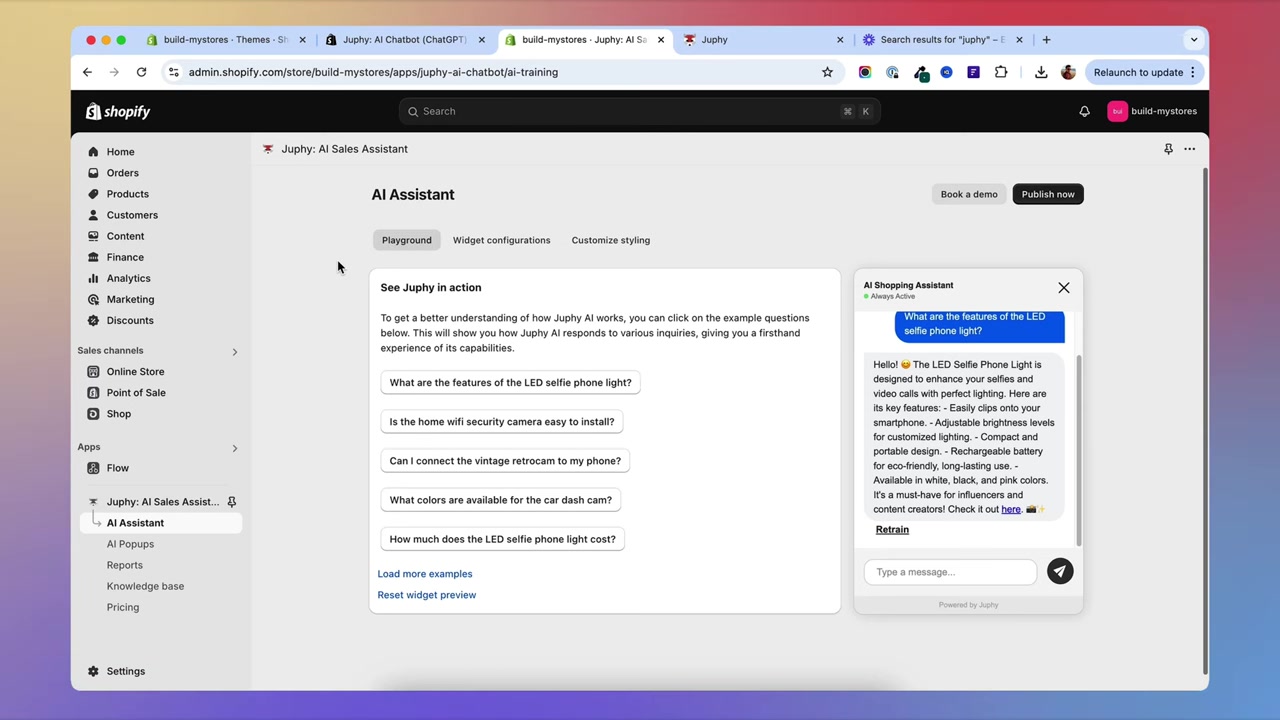The image size is (1280, 720).
Task: Click Load more examples link
Action: 425,574
